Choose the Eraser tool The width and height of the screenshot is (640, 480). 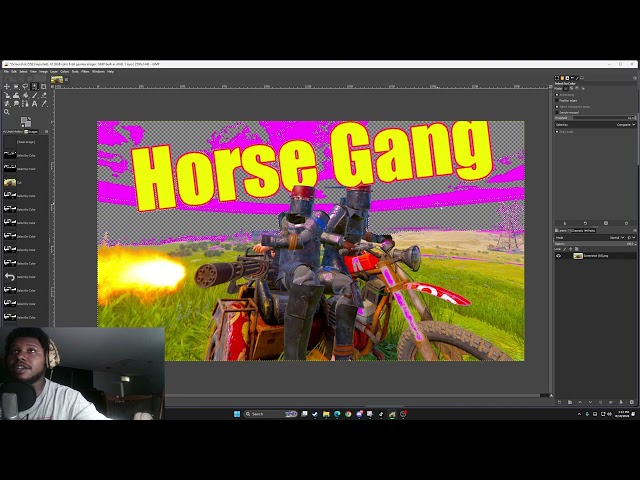[x=44, y=96]
